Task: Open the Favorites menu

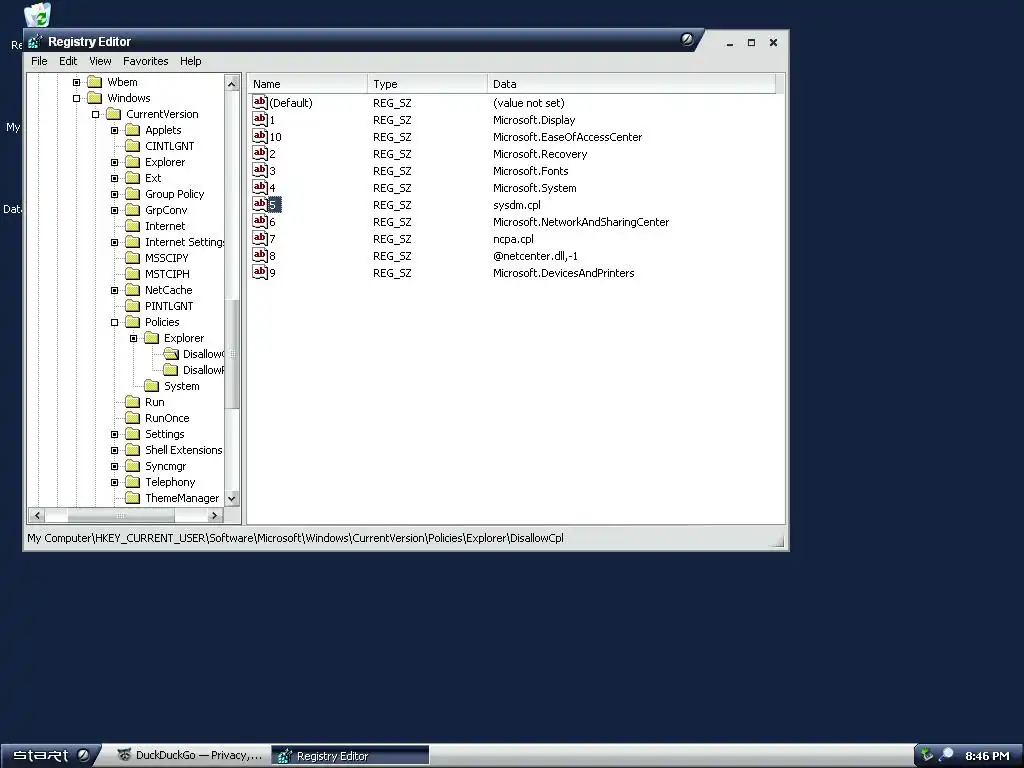Action: point(146,61)
